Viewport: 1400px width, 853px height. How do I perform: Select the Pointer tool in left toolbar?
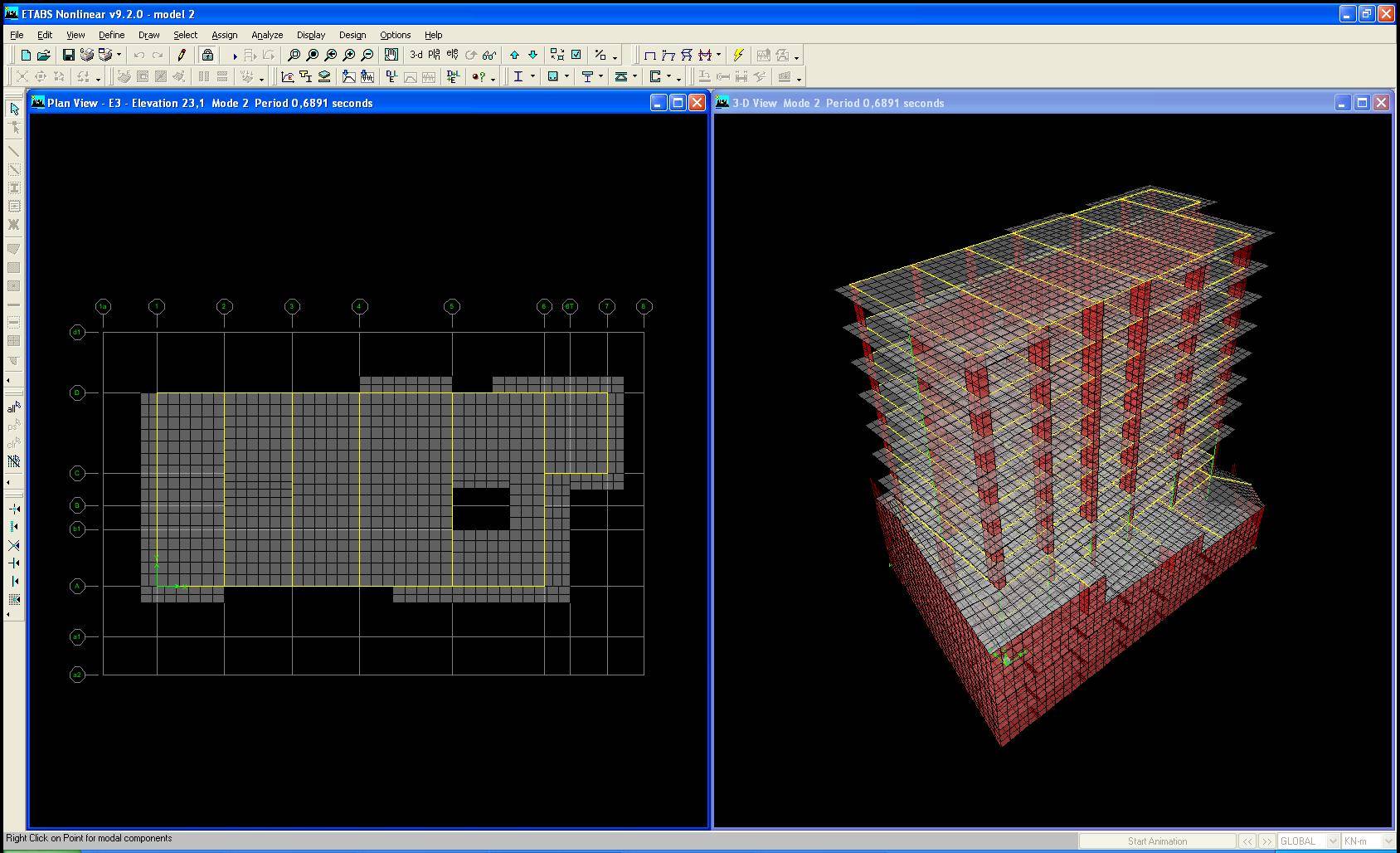14,110
